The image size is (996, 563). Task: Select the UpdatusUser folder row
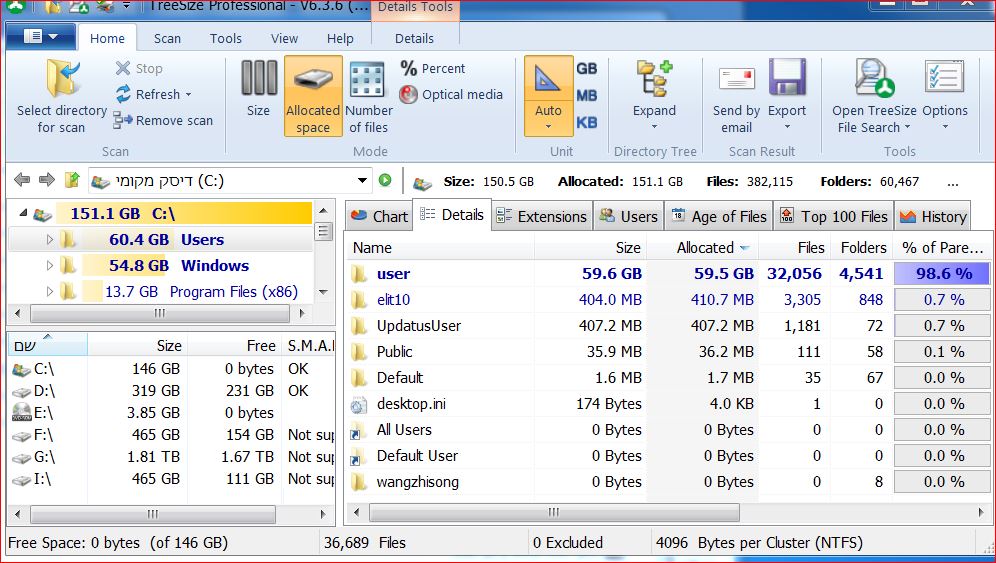pyautogui.click(x=668, y=325)
